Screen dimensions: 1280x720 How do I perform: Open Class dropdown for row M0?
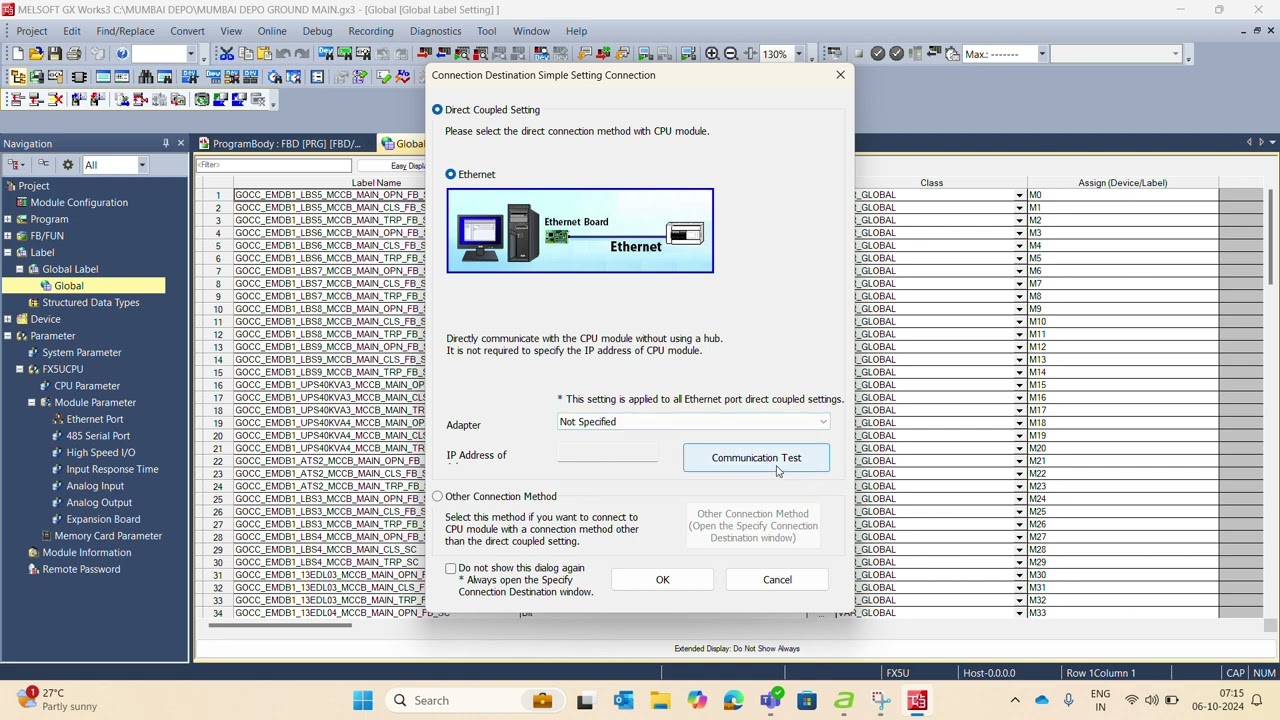pos(1019,195)
